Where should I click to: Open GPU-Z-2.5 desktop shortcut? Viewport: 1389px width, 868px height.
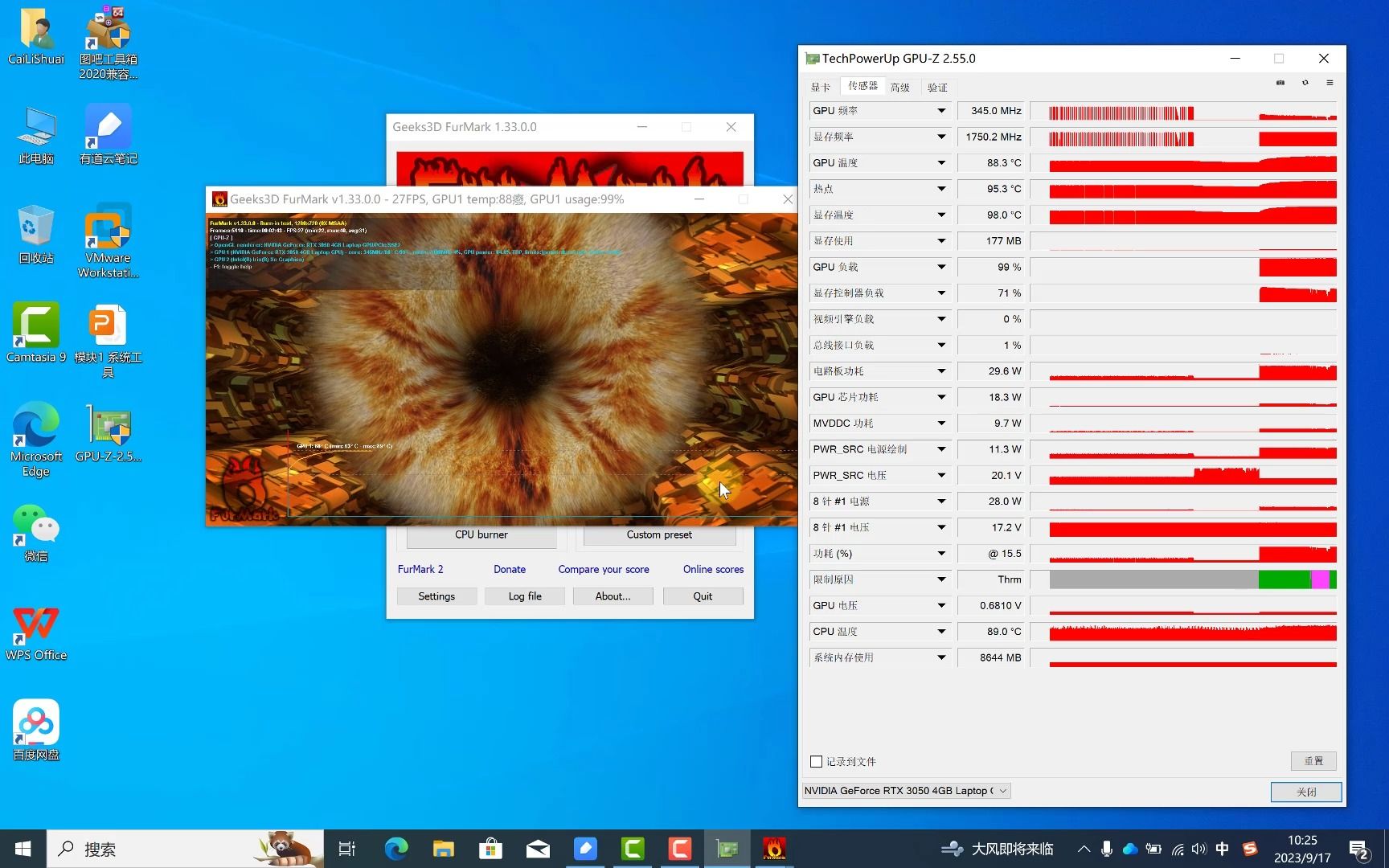[109, 433]
